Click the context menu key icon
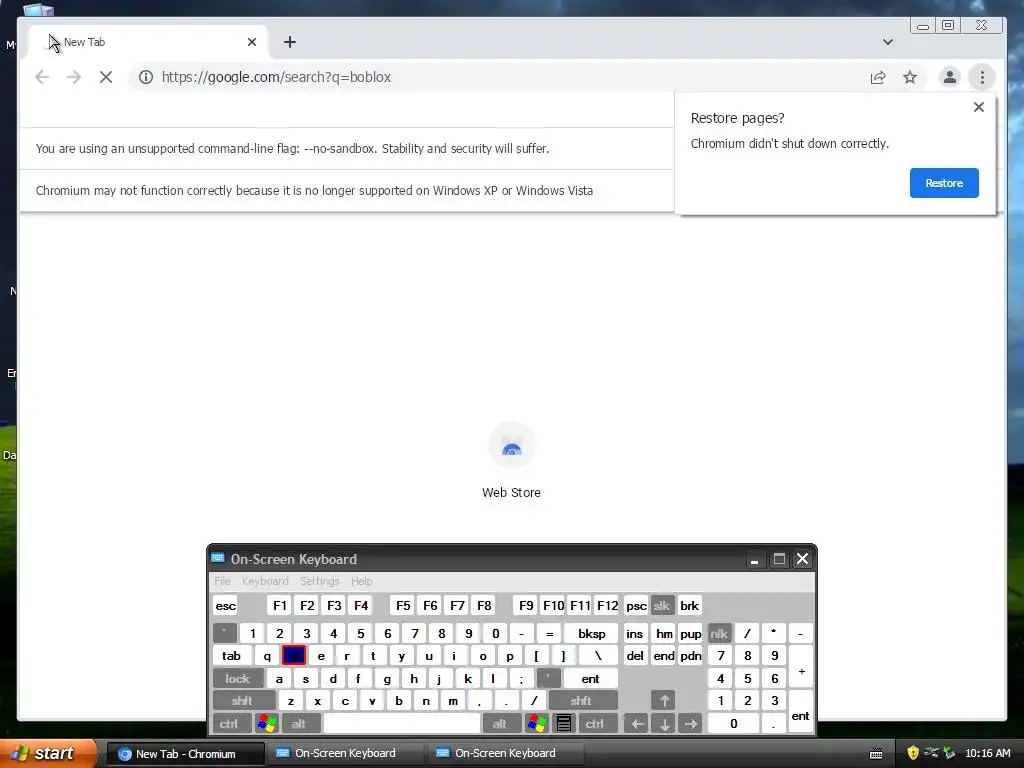Screen dimensions: 1024x768 point(564,724)
